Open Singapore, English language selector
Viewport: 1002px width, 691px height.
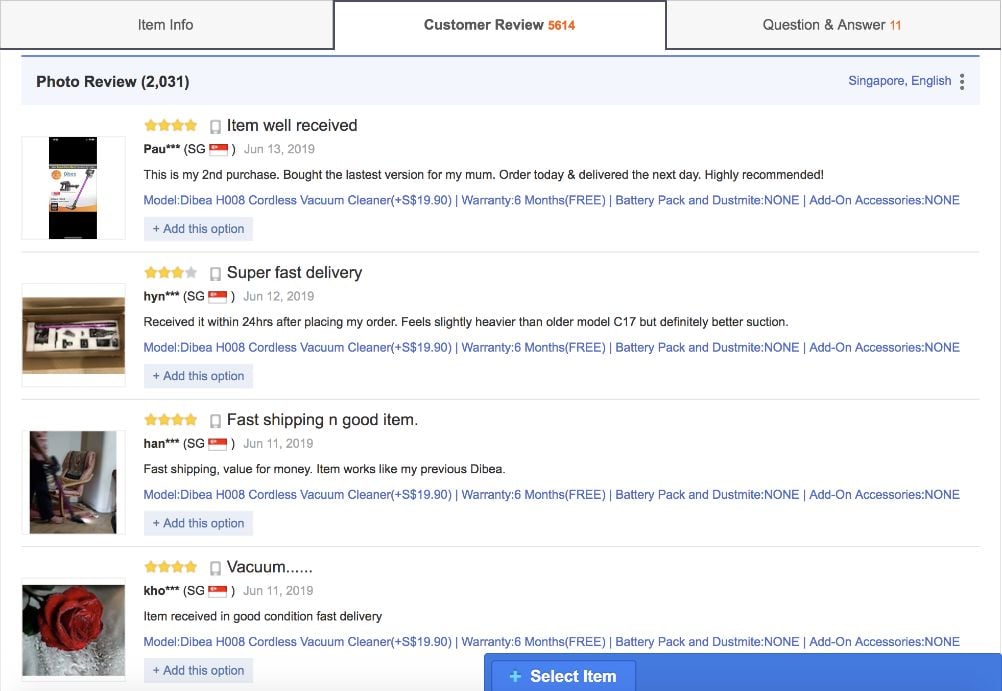point(899,81)
